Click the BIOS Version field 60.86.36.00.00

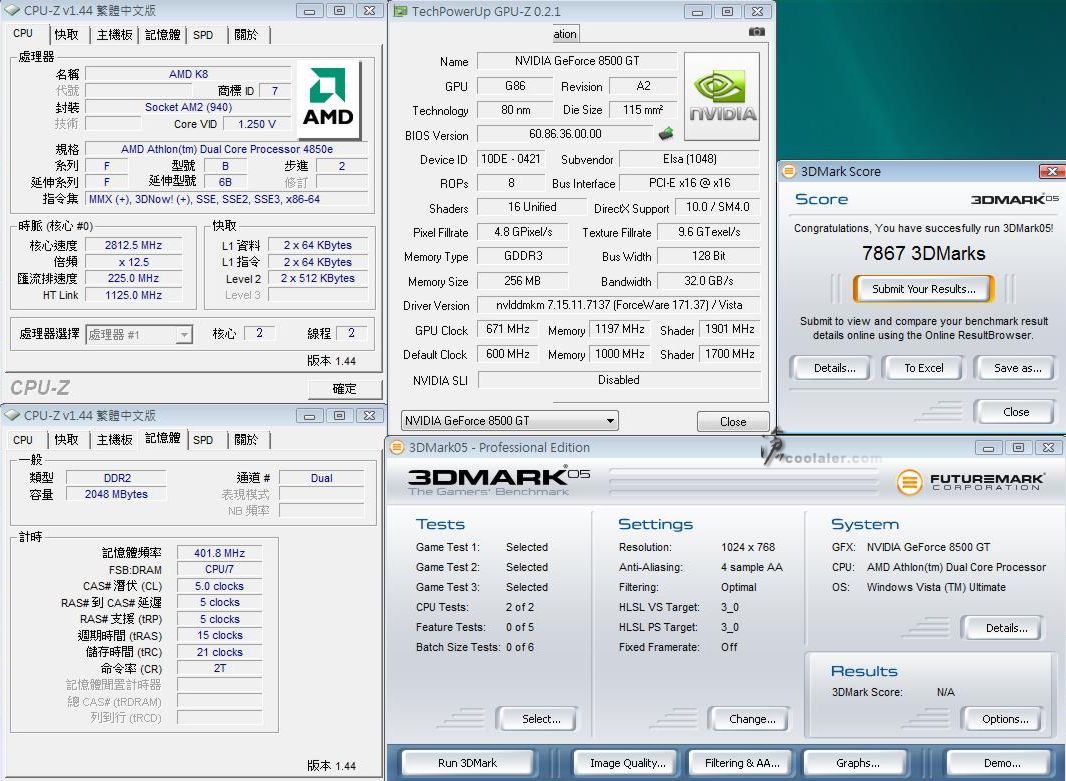click(565, 134)
